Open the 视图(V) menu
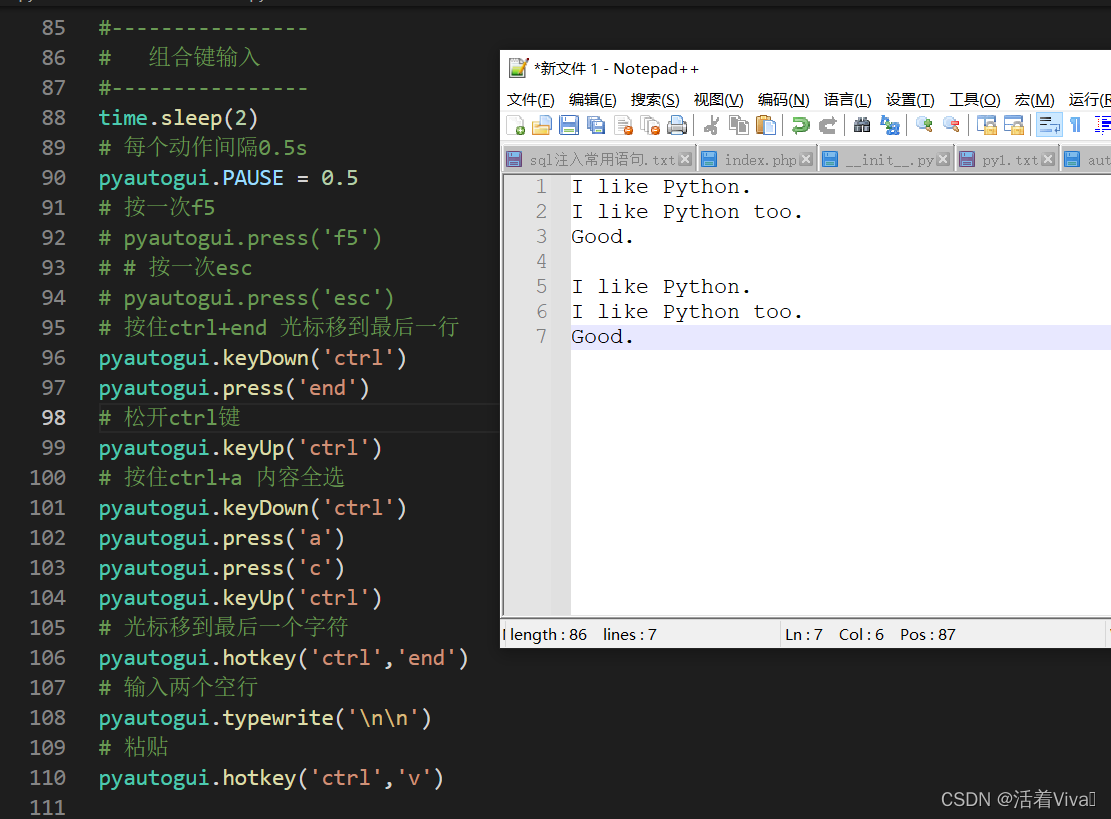Image resolution: width=1111 pixels, height=819 pixels. 718,100
